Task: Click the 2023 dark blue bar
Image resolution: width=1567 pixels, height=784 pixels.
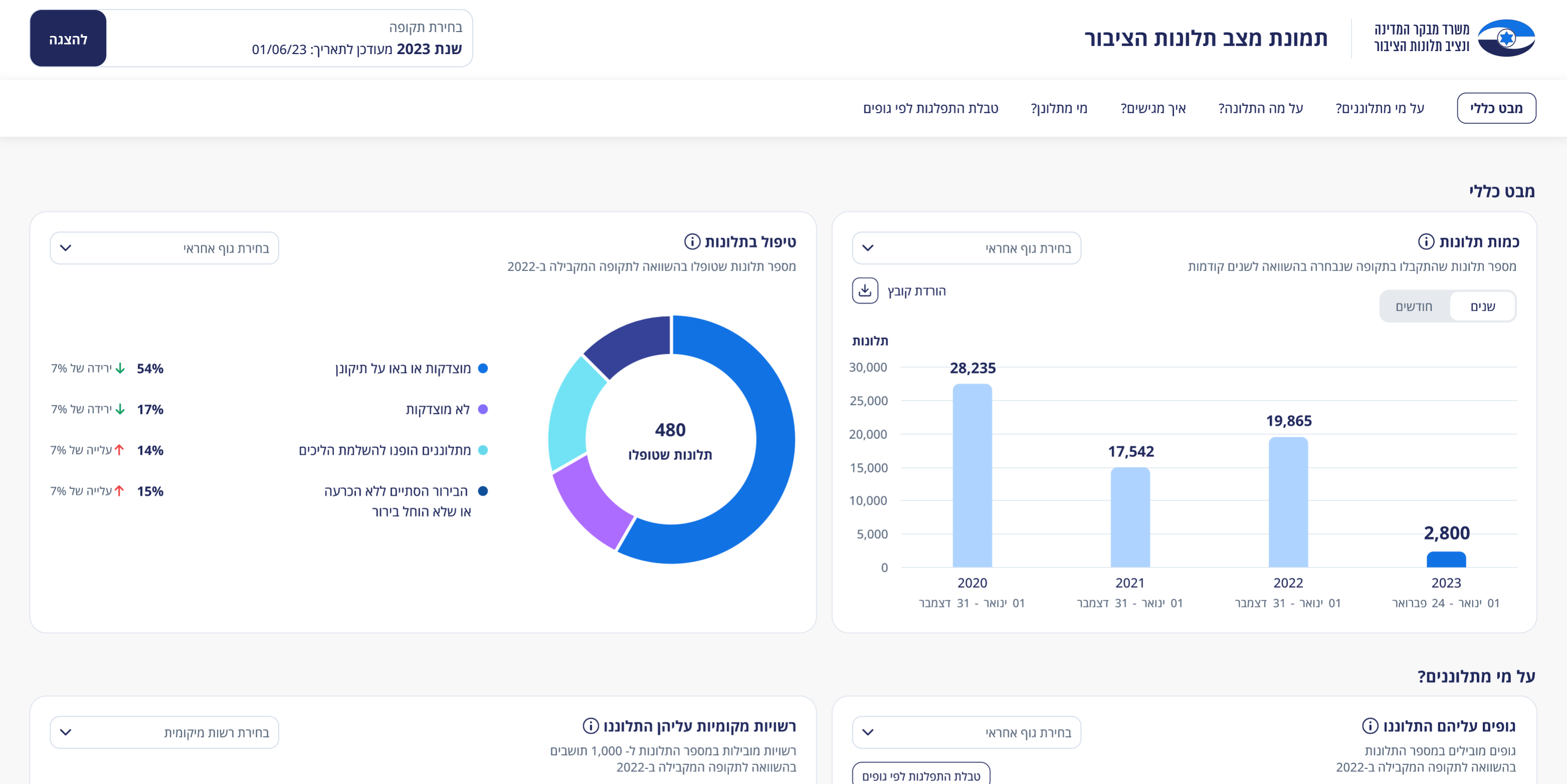Action: point(1446,560)
